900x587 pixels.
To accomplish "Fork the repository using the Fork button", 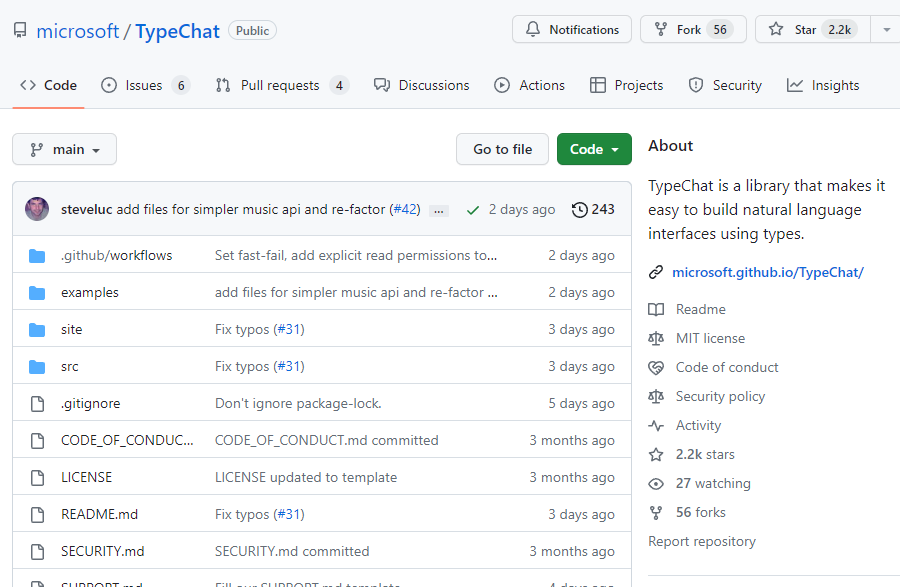I will point(693,29).
